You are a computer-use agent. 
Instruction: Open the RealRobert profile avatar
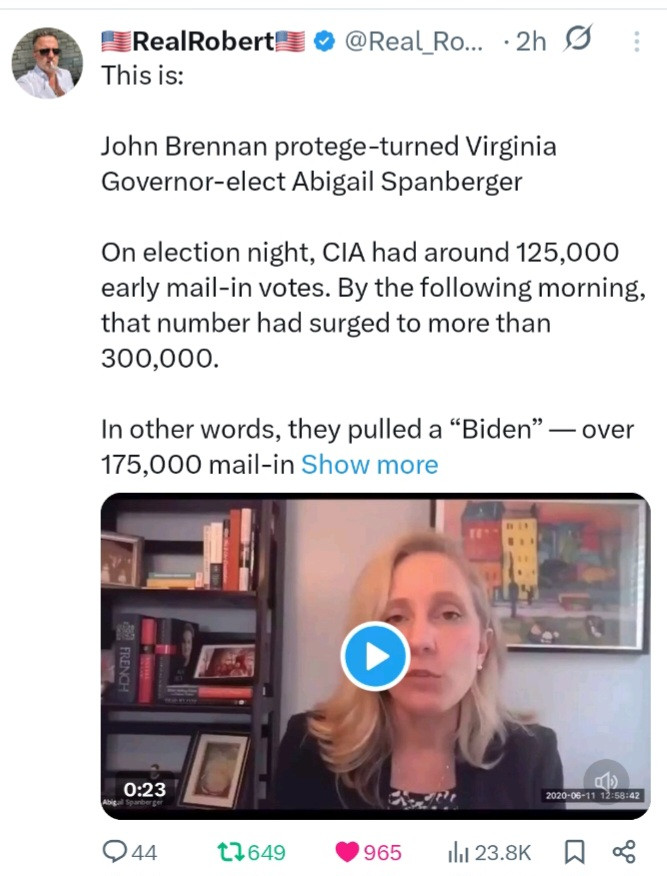pos(47,61)
